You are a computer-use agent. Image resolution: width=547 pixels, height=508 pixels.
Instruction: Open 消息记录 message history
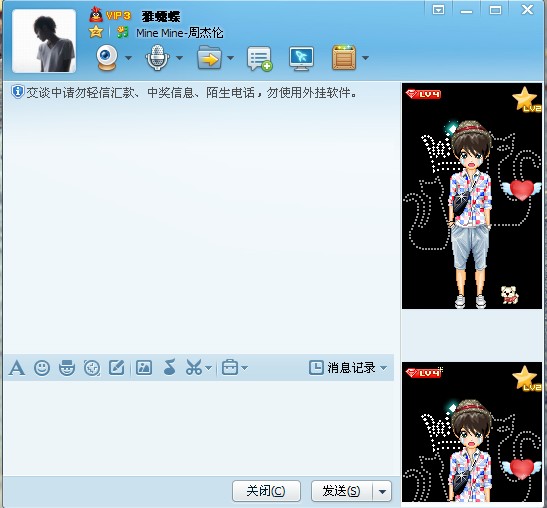[342, 368]
